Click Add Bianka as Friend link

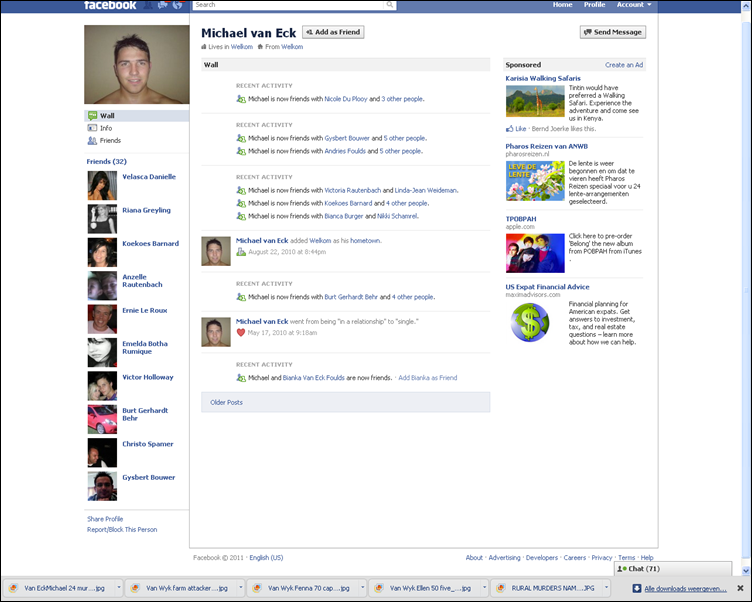point(428,378)
